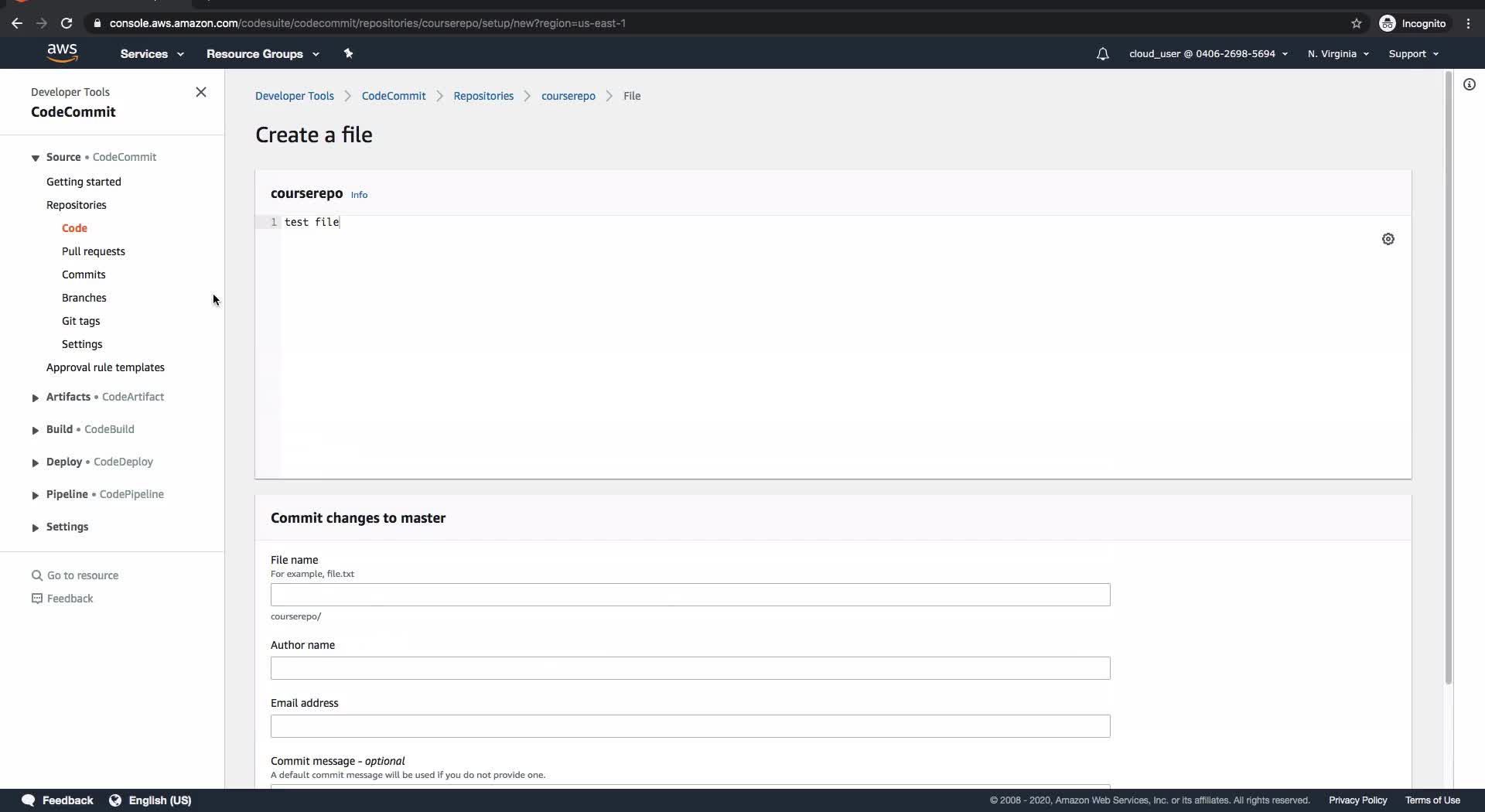Open Git tags in the sidebar
Screen dimensions: 1485x812
(81, 321)
